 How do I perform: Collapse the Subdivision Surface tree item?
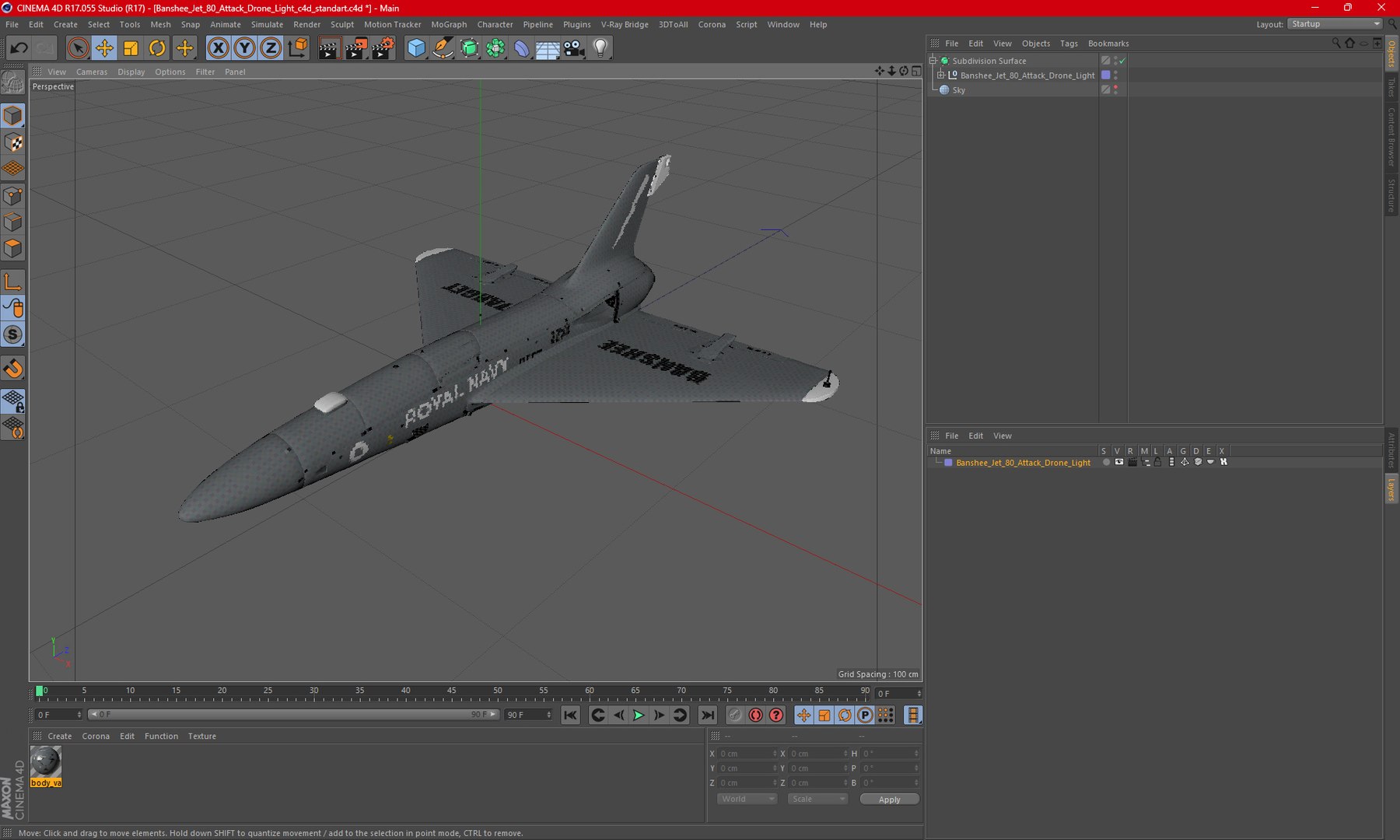click(933, 61)
